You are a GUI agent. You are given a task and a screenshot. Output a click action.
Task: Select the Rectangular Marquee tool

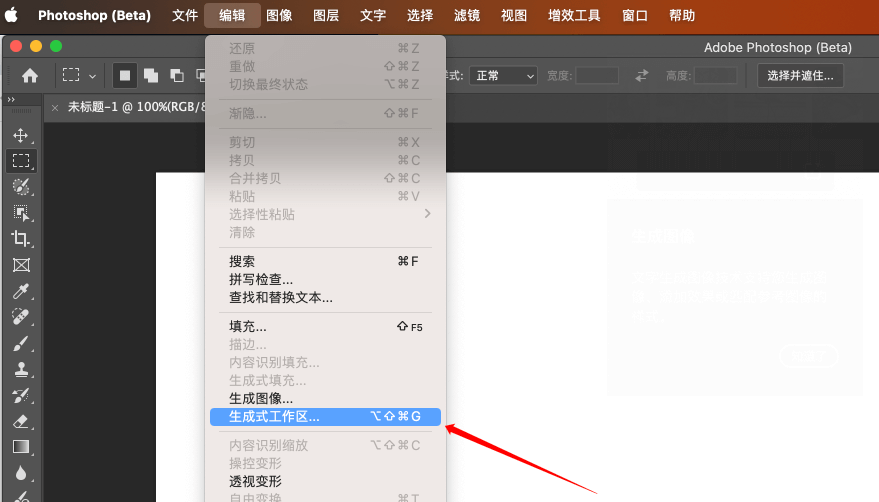tap(21, 161)
